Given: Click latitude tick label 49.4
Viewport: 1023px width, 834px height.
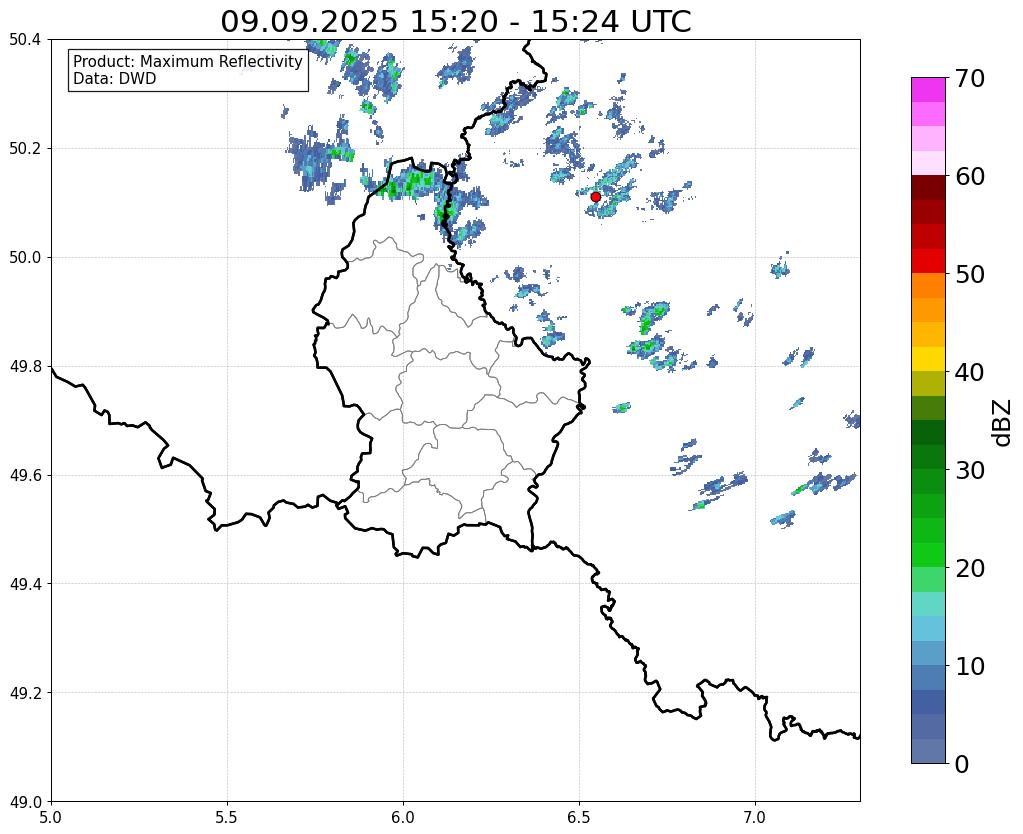Looking at the screenshot, I should tap(25, 583).
